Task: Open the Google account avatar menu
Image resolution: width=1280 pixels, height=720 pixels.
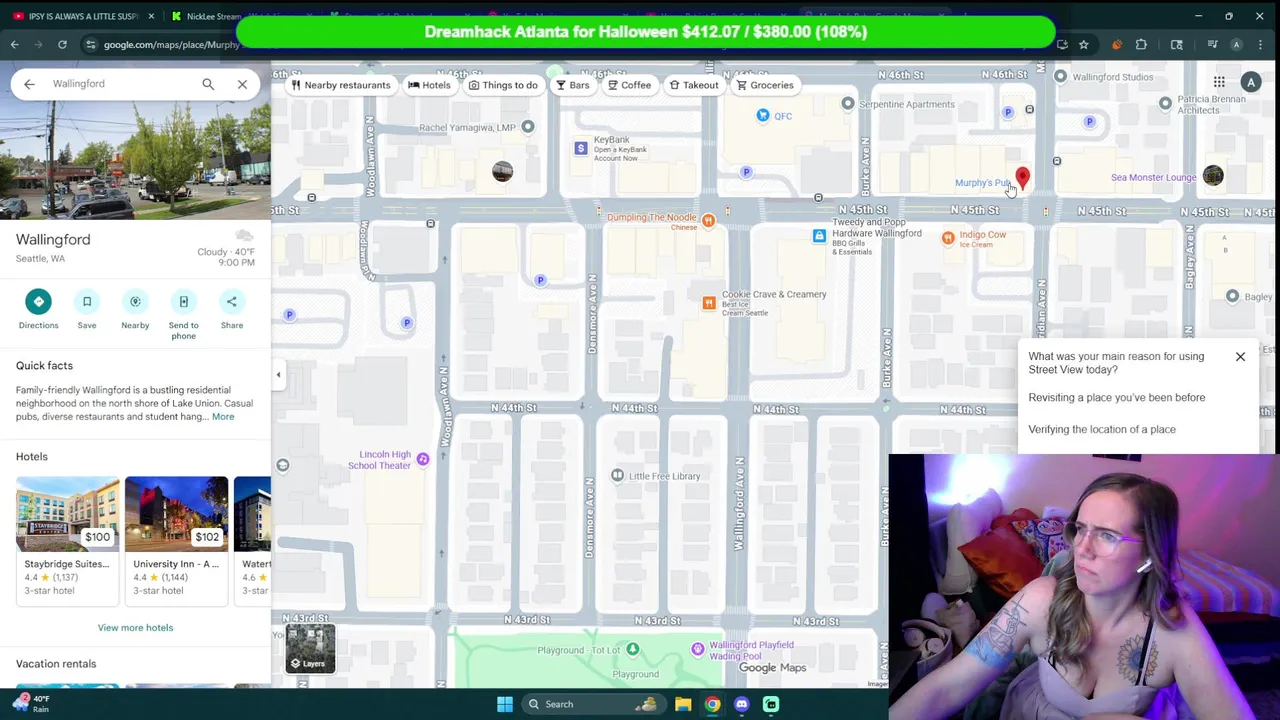Action: pyautogui.click(x=1251, y=83)
